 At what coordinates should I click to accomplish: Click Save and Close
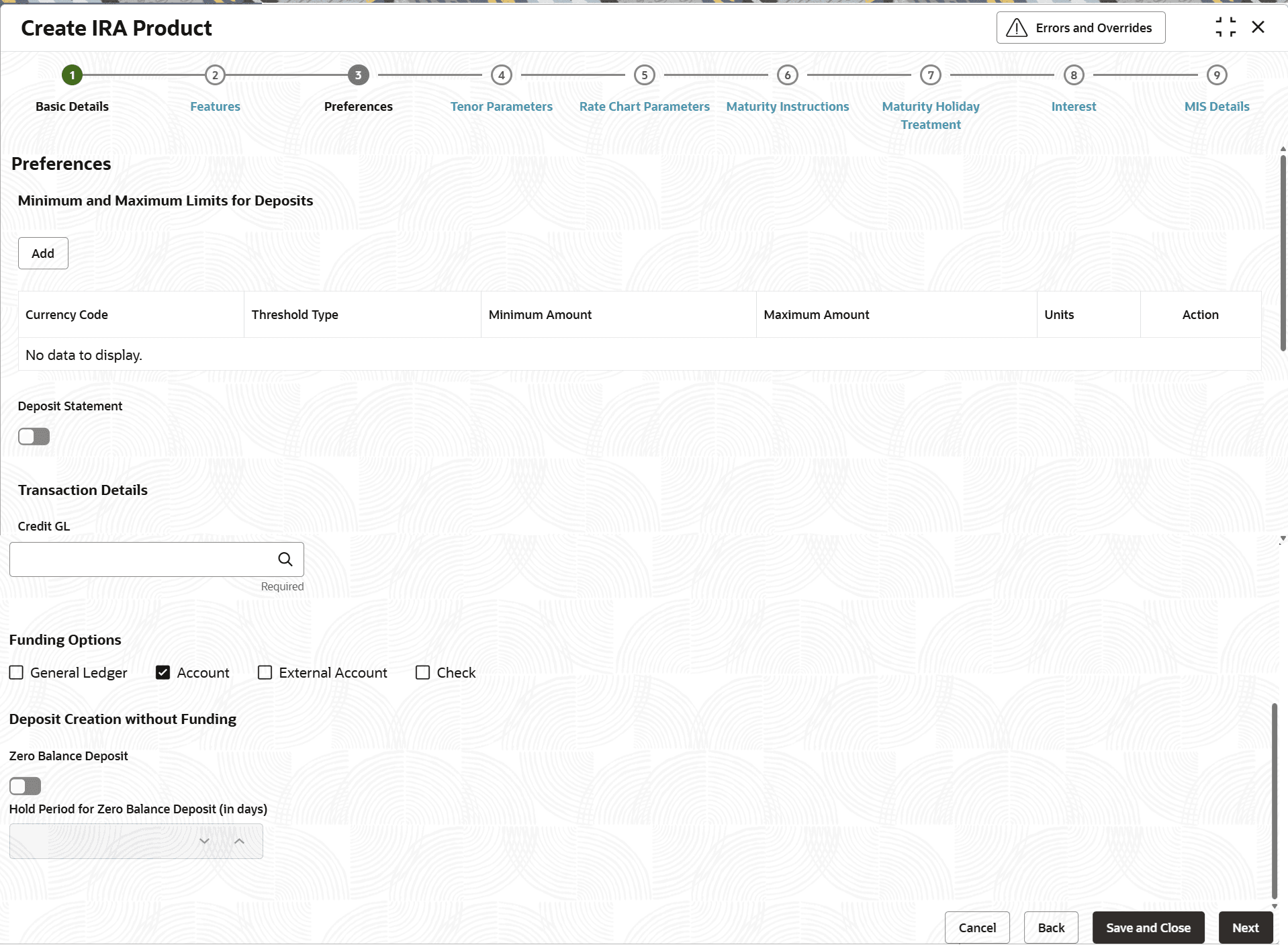click(x=1148, y=928)
